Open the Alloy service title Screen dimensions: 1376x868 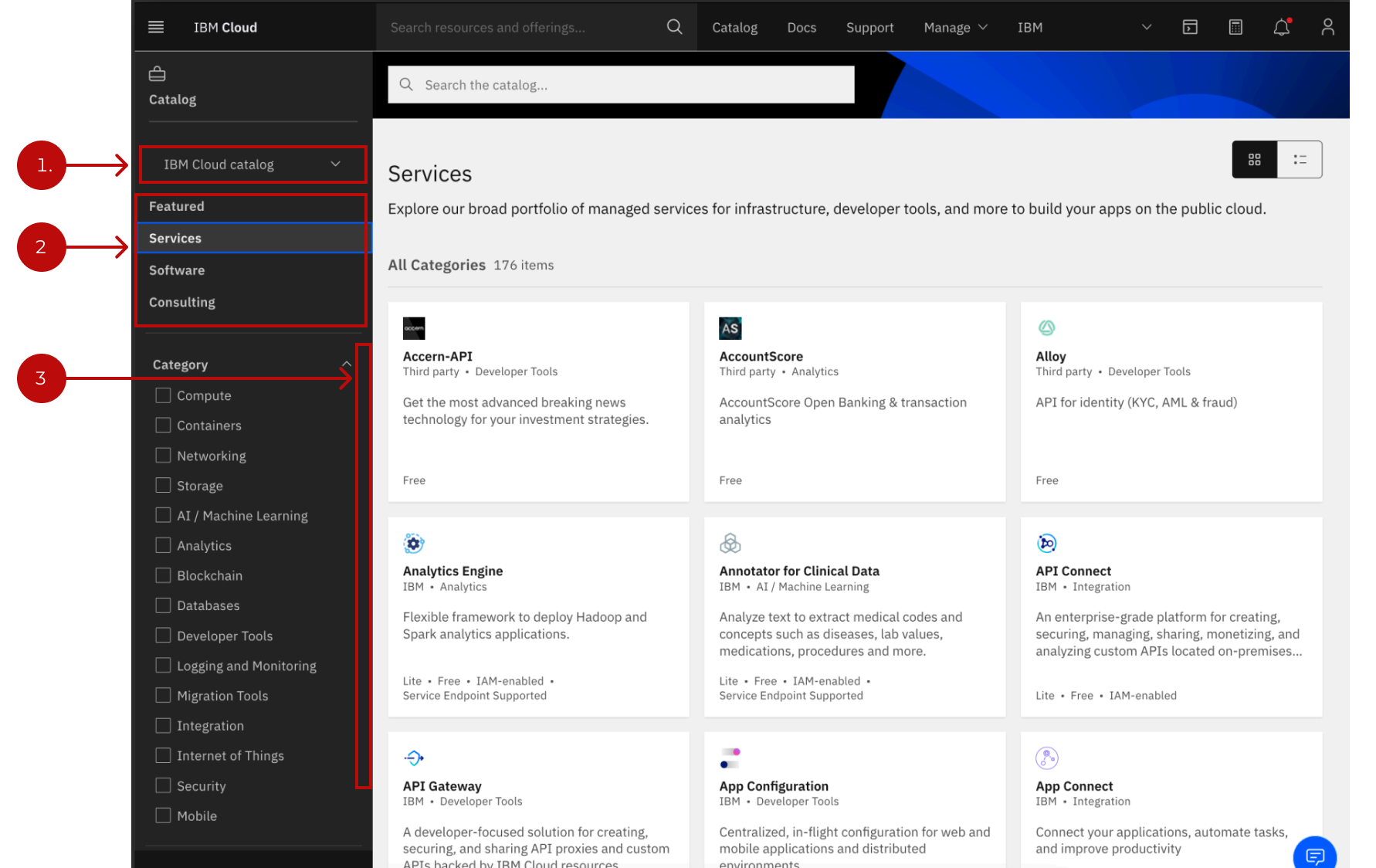pos(1051,356)
